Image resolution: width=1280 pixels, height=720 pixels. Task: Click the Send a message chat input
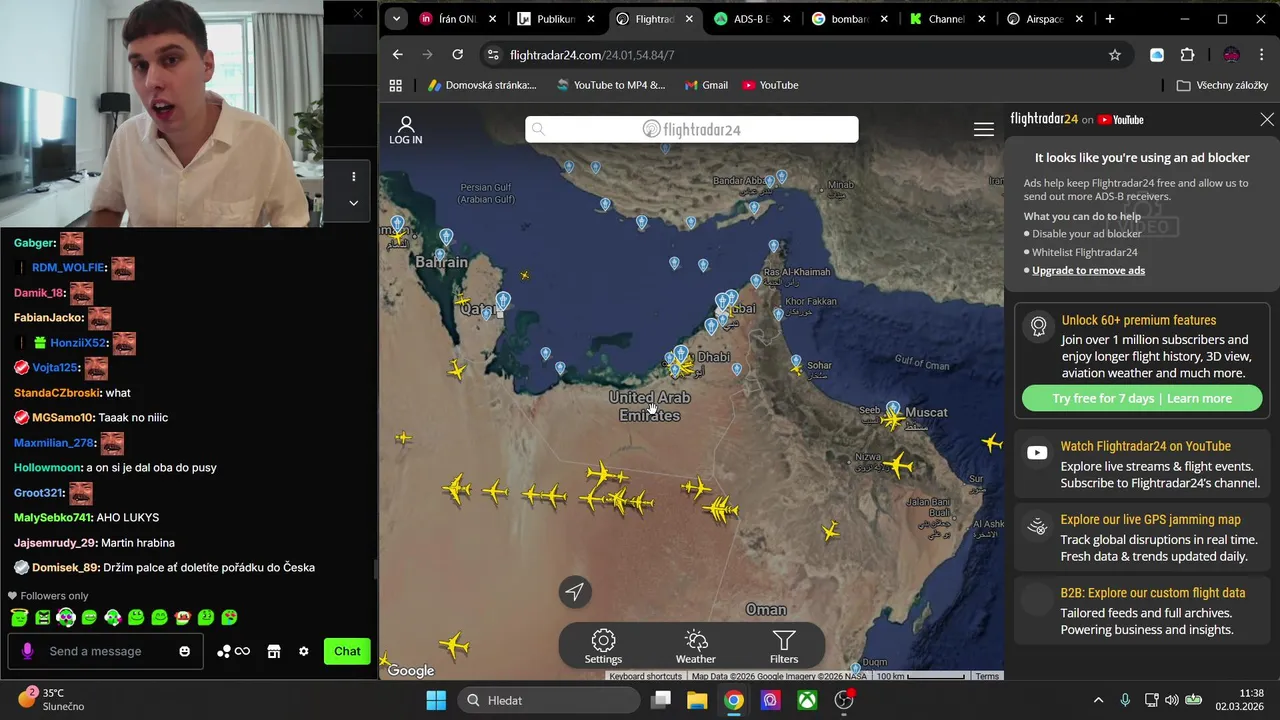(x=108, y=651)
